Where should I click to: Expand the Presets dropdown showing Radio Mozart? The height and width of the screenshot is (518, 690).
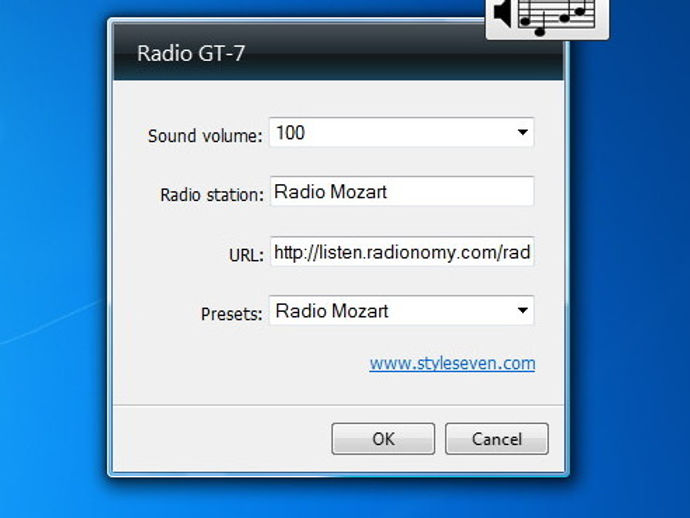coord(401,311)
